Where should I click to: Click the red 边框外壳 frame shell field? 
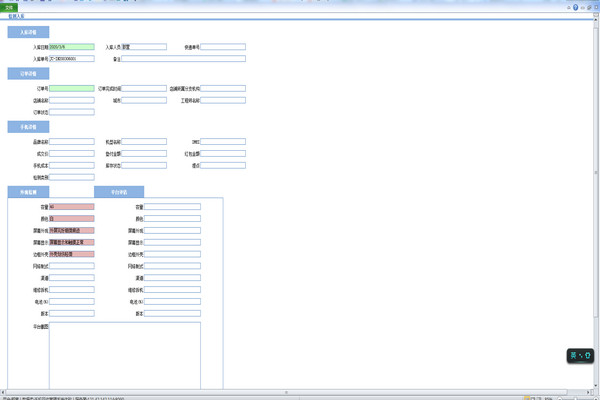coord(72,254)
